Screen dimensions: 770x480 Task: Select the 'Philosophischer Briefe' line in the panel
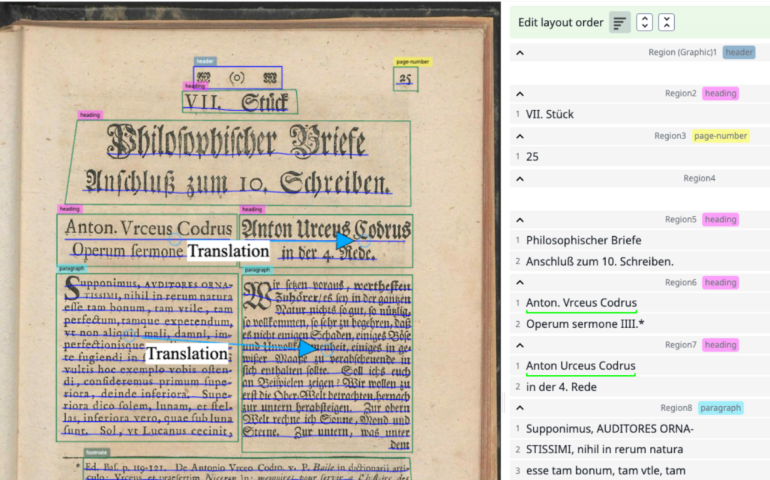point(583,240)
